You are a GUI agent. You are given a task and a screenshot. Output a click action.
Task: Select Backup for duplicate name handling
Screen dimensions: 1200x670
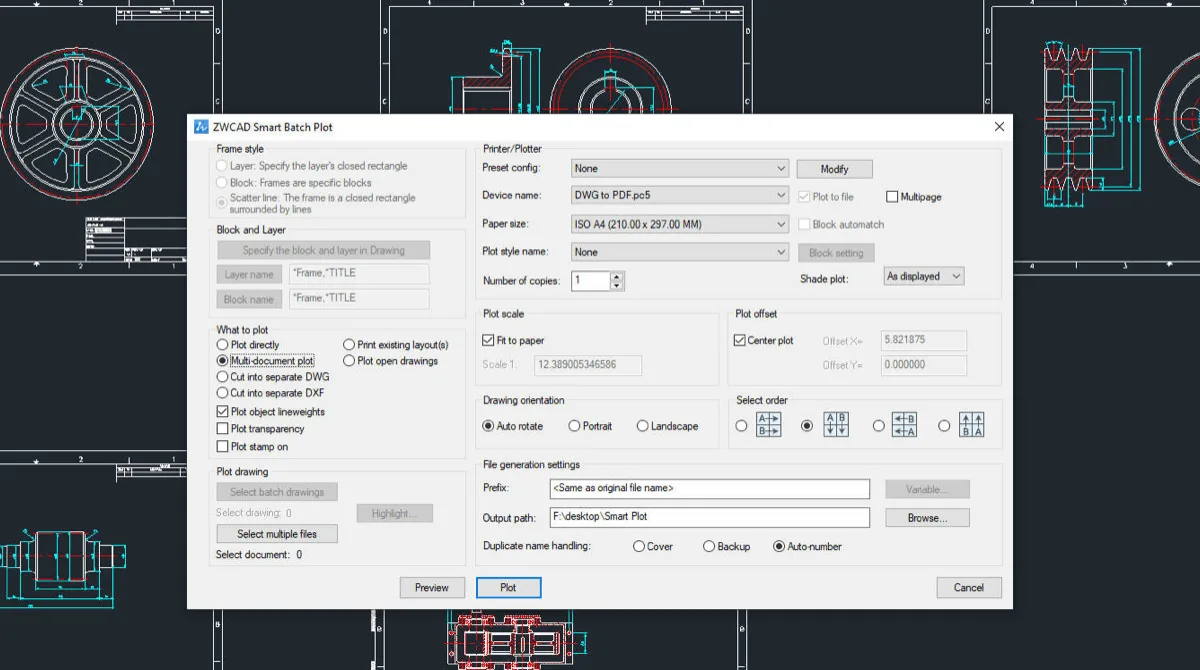tap(709, 547)
